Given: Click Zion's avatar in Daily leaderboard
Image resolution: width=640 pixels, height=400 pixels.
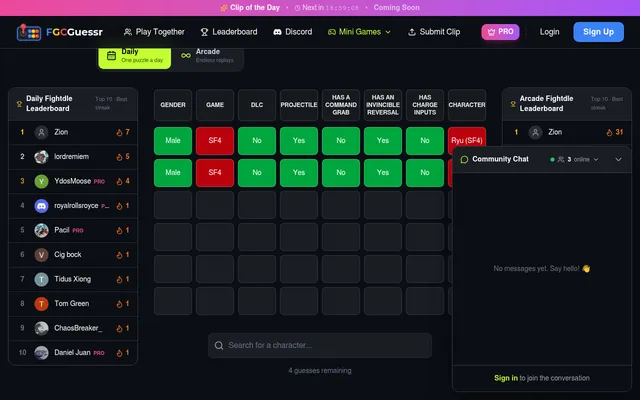Looking at the screenshot, I should pos(41,132).
